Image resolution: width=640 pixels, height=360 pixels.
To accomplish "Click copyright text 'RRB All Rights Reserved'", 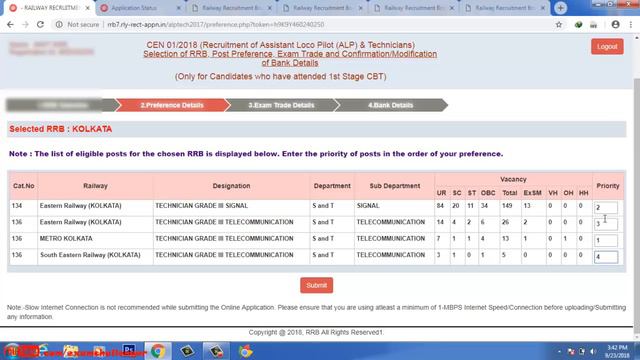I will click(x=344, y=332).
